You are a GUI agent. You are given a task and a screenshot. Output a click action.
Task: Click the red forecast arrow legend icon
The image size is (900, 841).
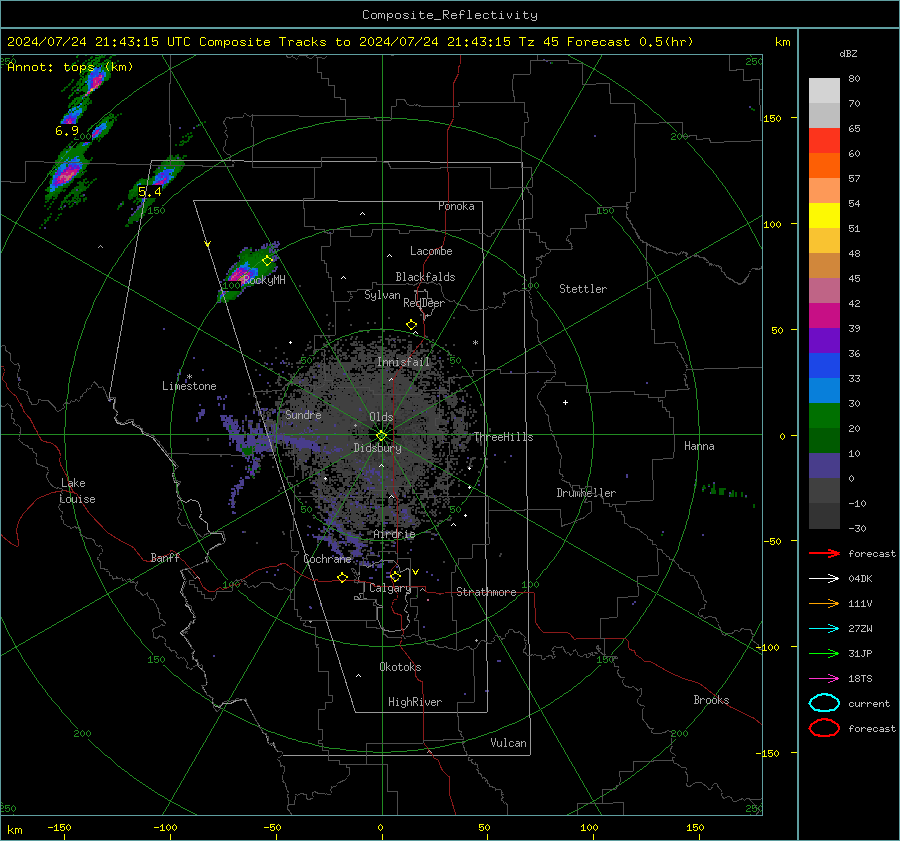click(x=824, y=553)
